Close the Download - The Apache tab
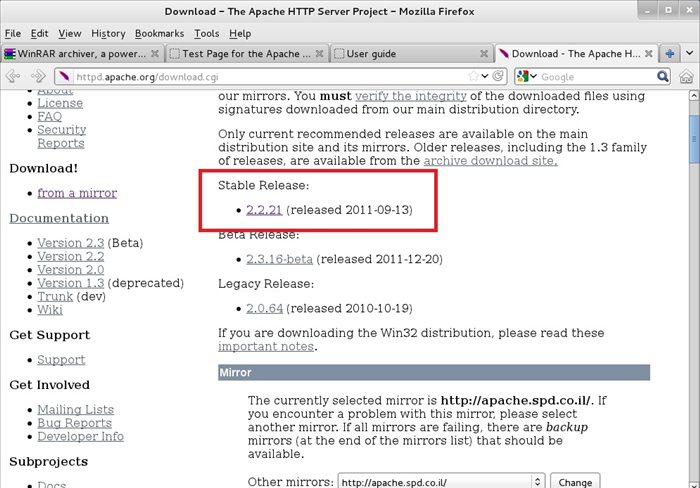The image size is (700, 488). coord(649,54)
